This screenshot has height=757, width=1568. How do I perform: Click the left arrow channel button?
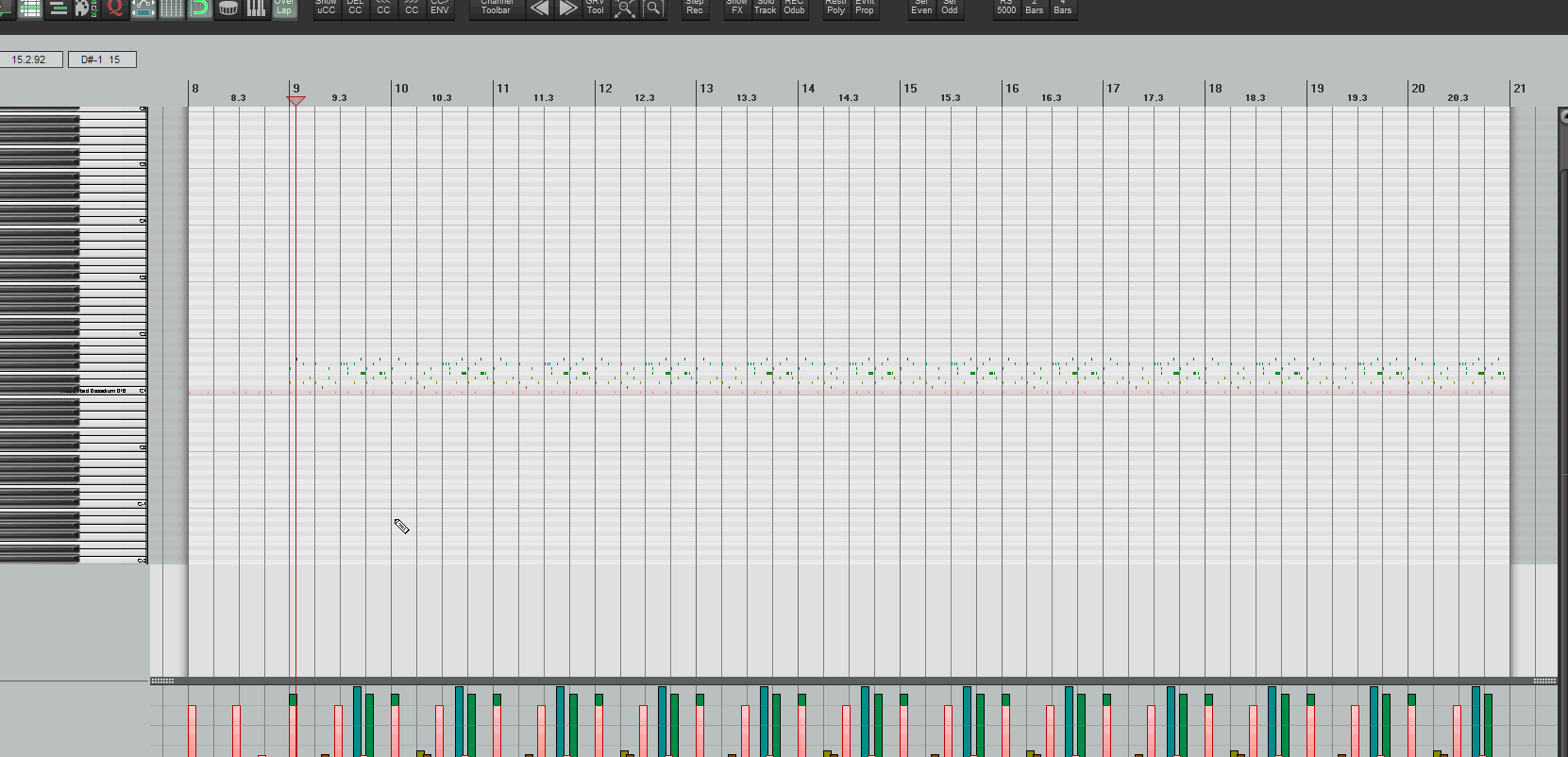click(539, 8)
